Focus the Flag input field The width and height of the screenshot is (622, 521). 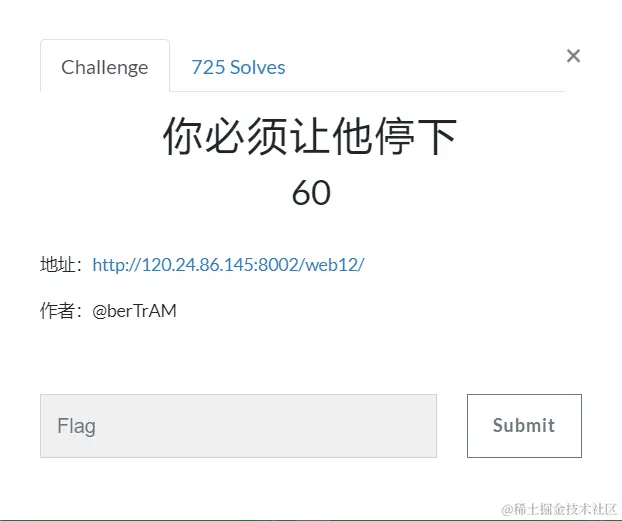pyautogui.click(x=238, y=426)
